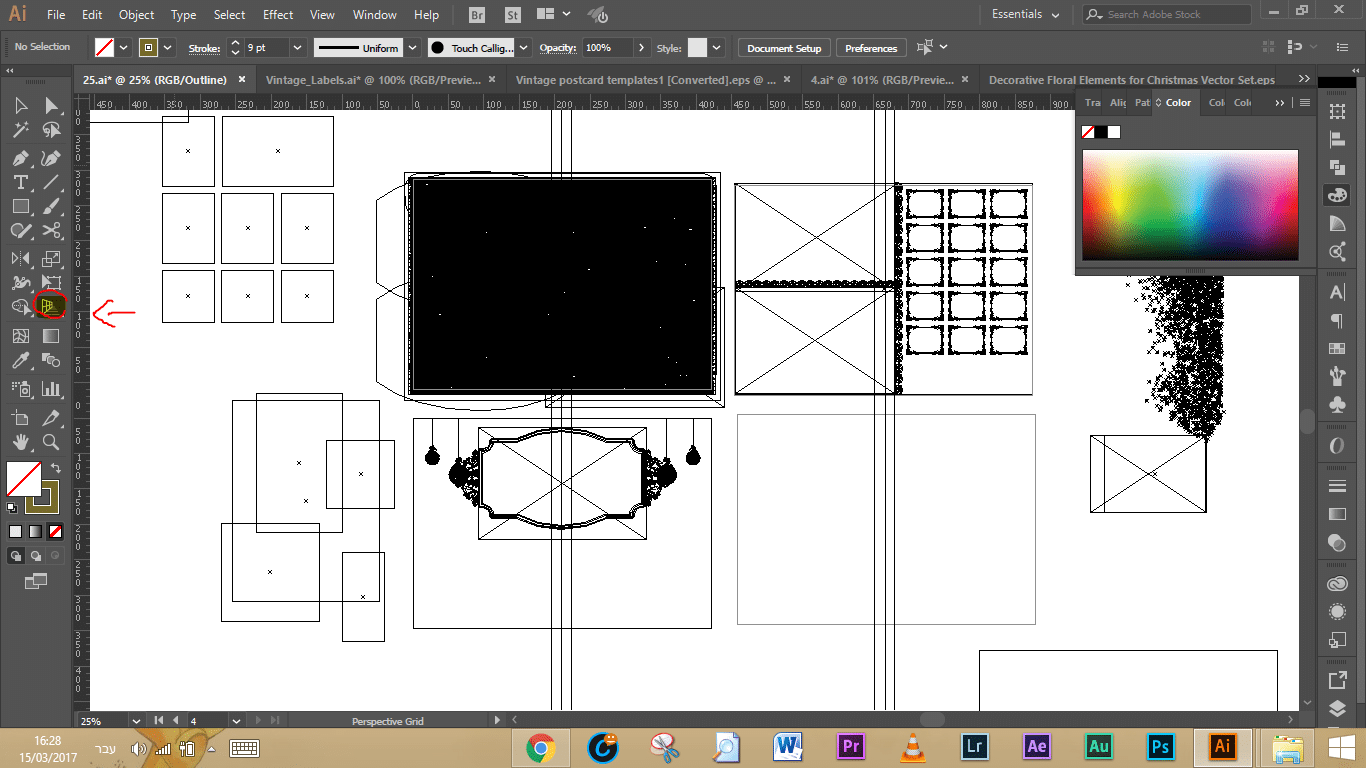Set the None color mode button
This screenshot has width=1366, height=768.
point(56,531)
